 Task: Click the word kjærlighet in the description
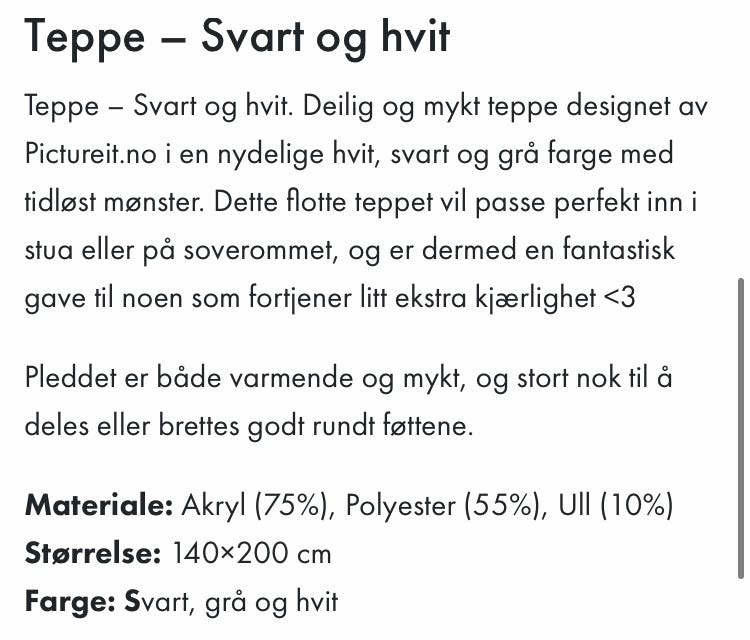coord(535,299)
